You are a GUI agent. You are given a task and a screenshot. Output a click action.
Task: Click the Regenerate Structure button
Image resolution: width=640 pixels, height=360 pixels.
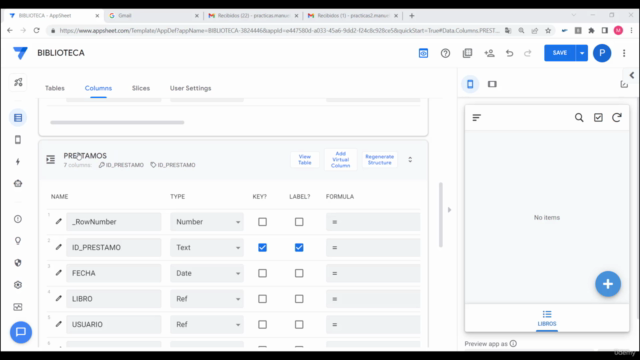pos(380,160)
